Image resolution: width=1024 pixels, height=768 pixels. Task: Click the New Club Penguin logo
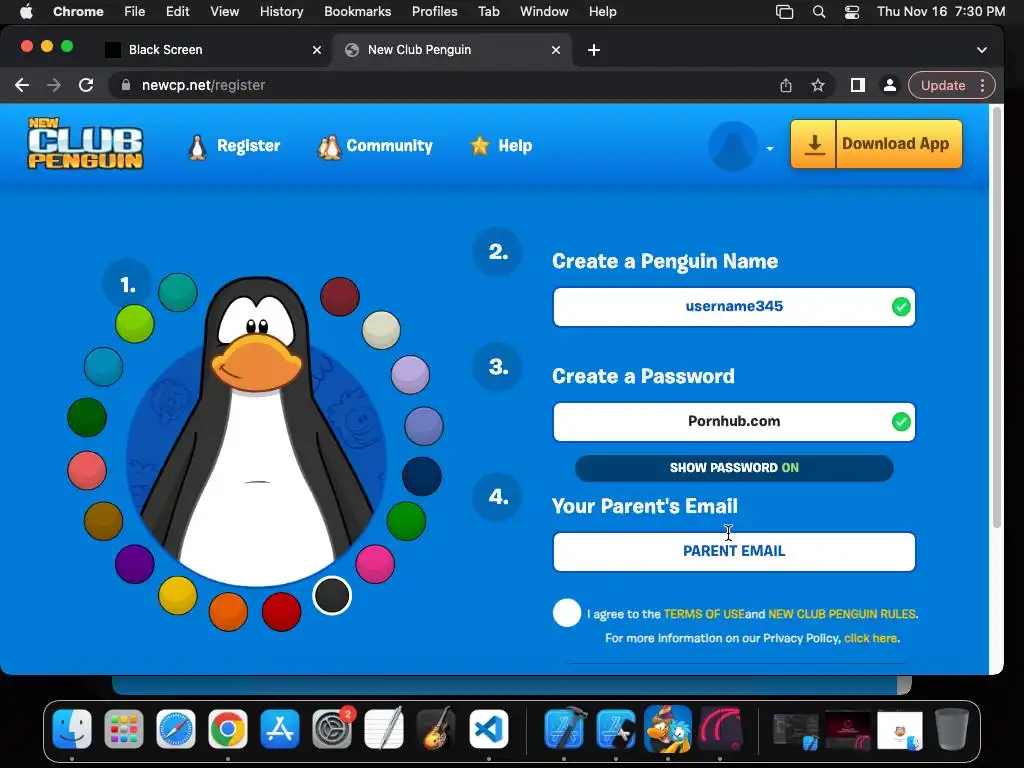(x=86, y=144)
